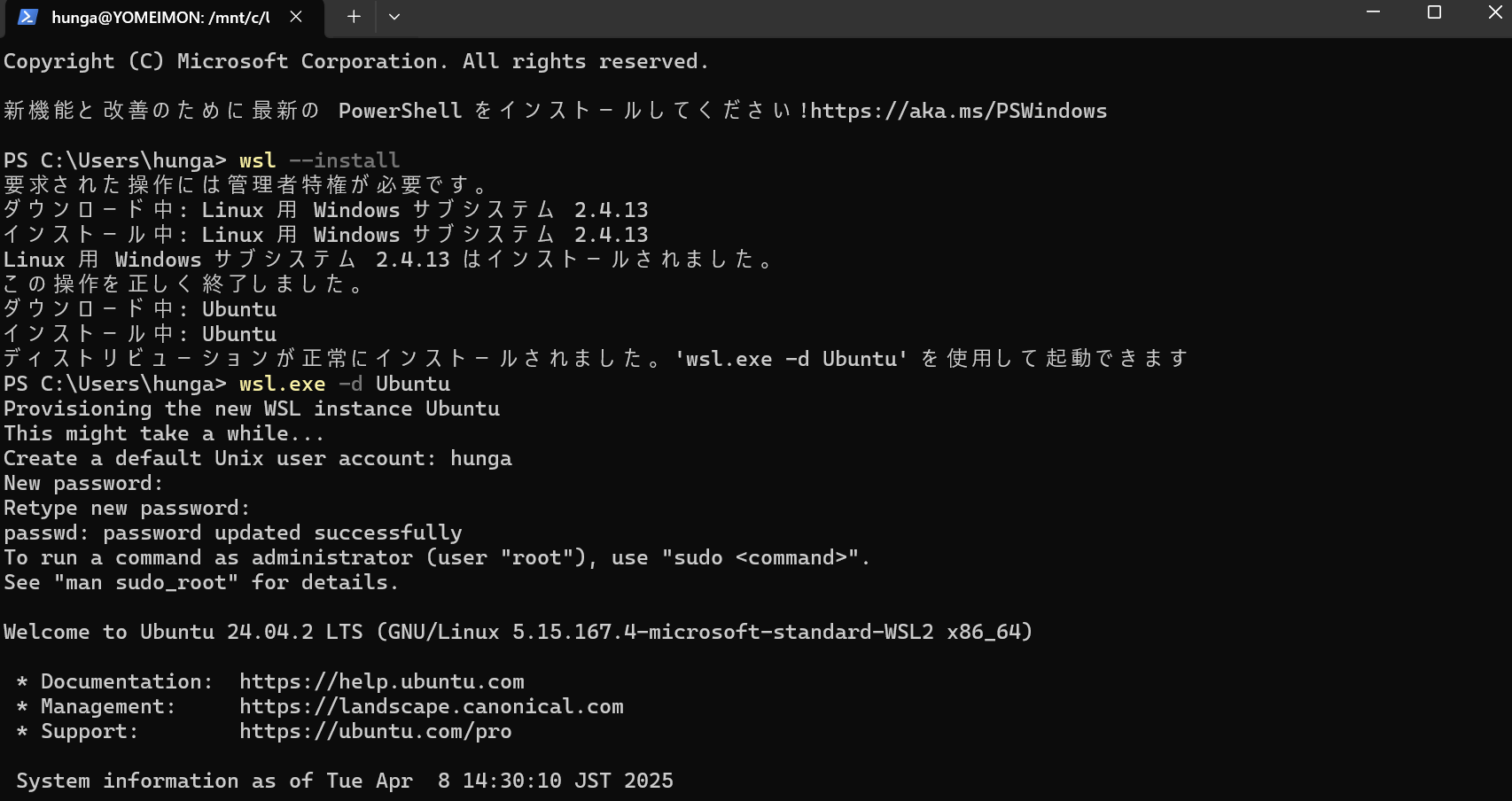Maximize the terminal window

click(1434, 12)
